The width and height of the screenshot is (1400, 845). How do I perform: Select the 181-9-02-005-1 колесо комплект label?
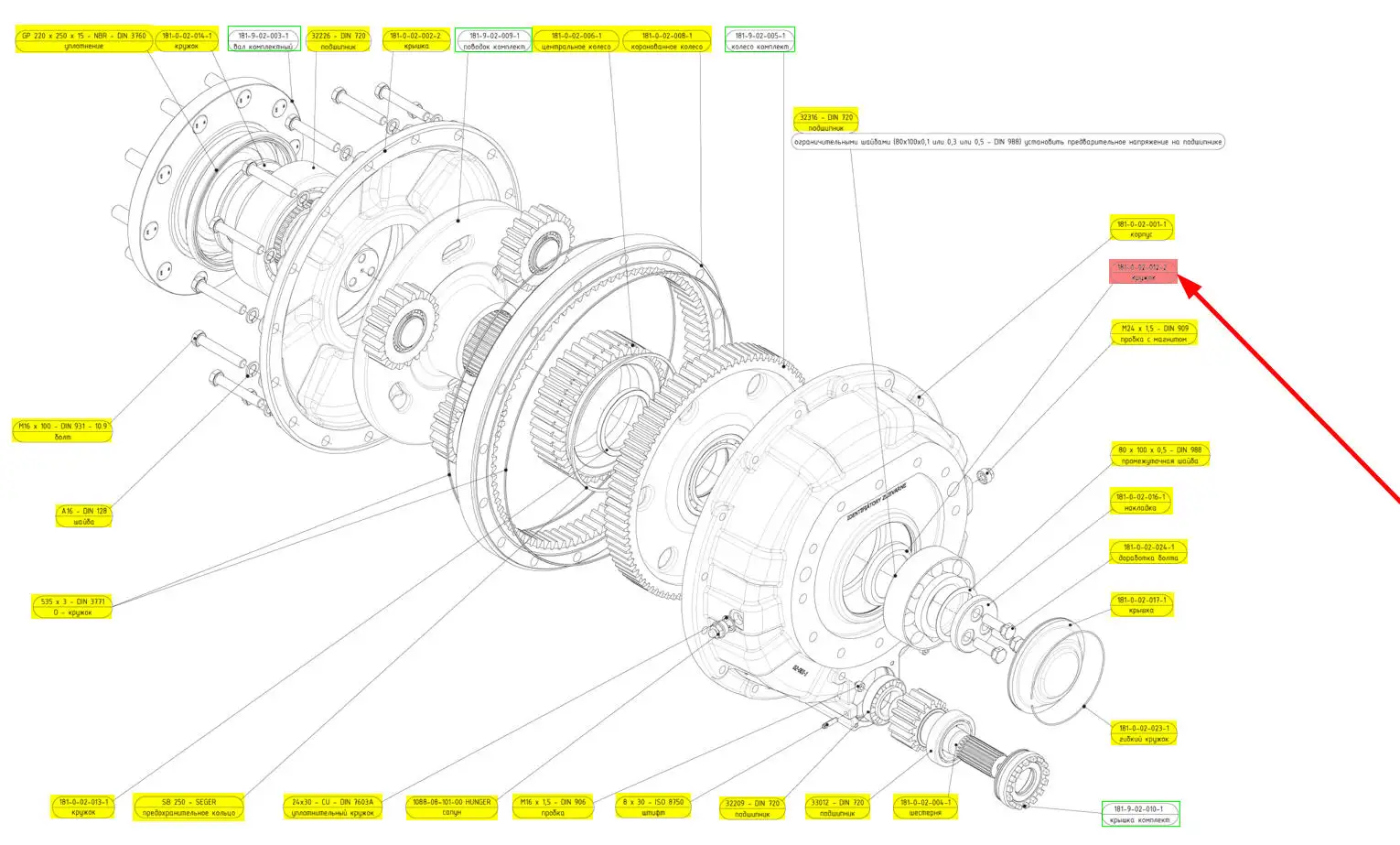tap(759, 40)
